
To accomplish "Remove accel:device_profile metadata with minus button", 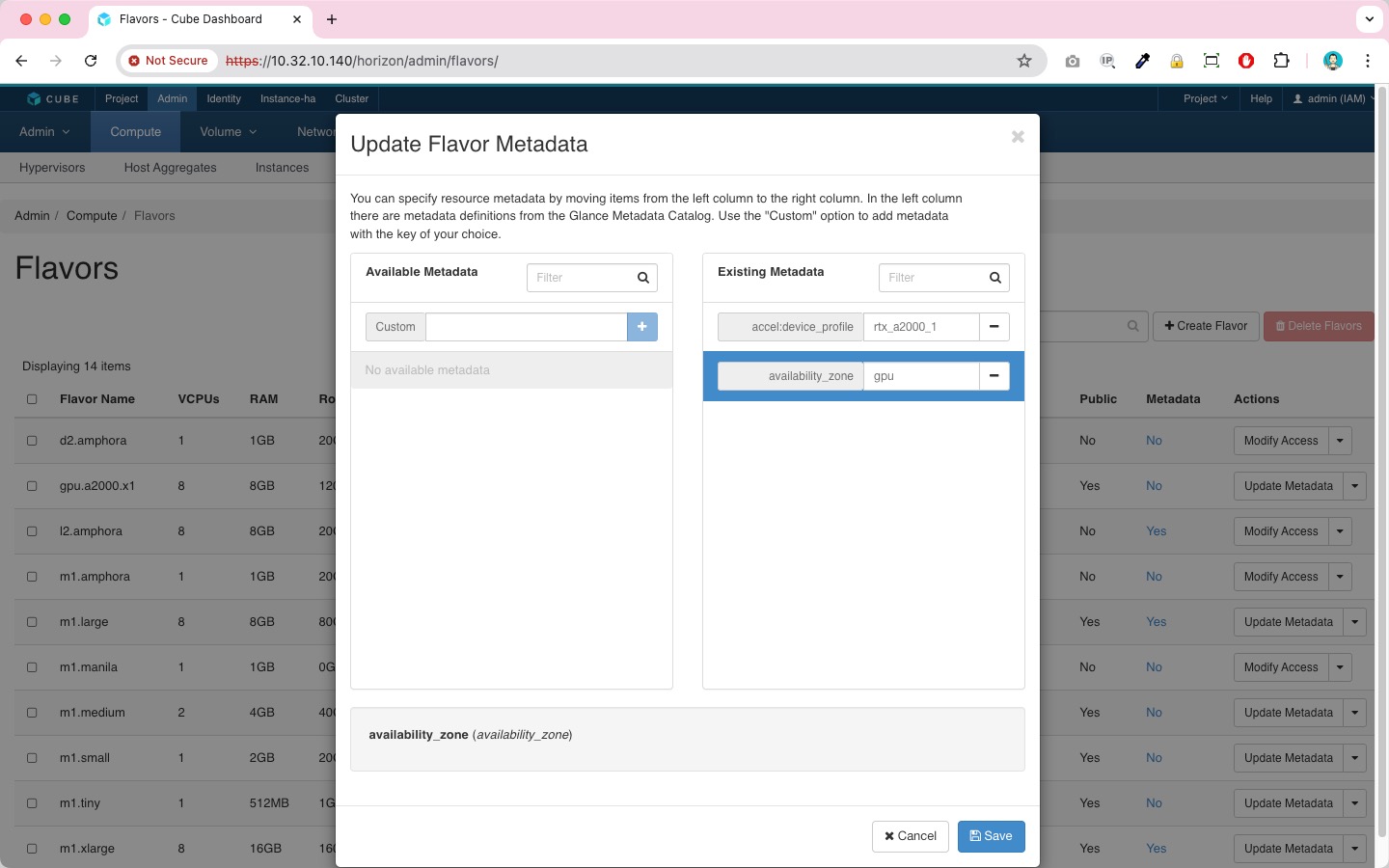I will click(994, 327).
